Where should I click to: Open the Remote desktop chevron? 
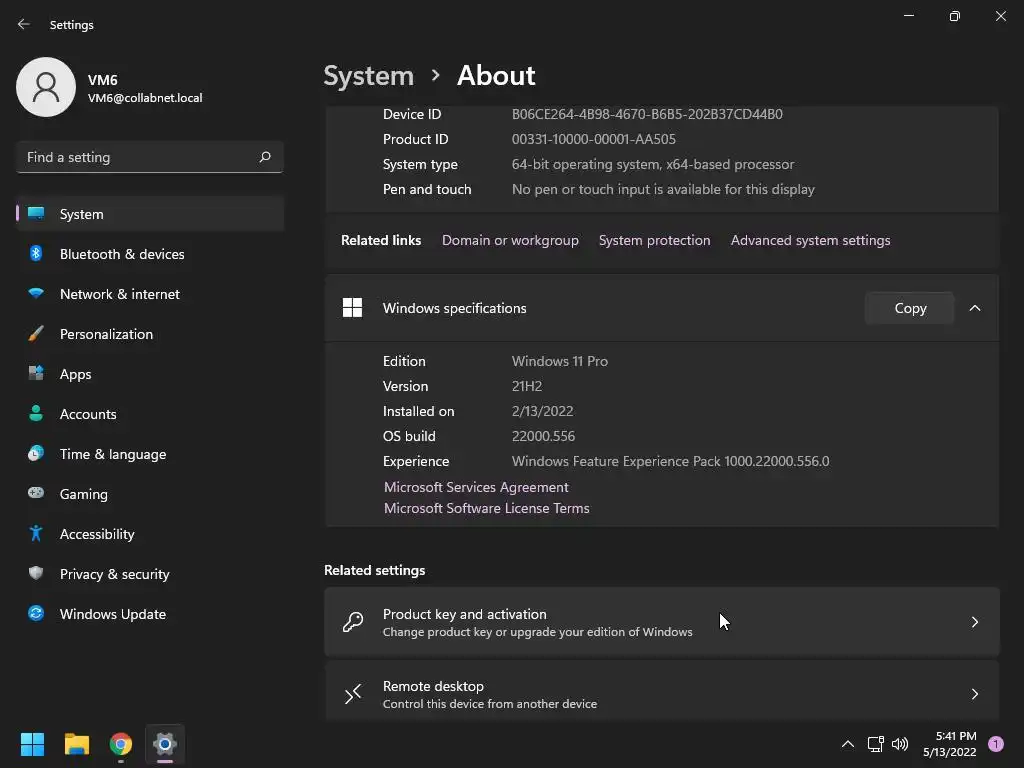coord(974,694)
